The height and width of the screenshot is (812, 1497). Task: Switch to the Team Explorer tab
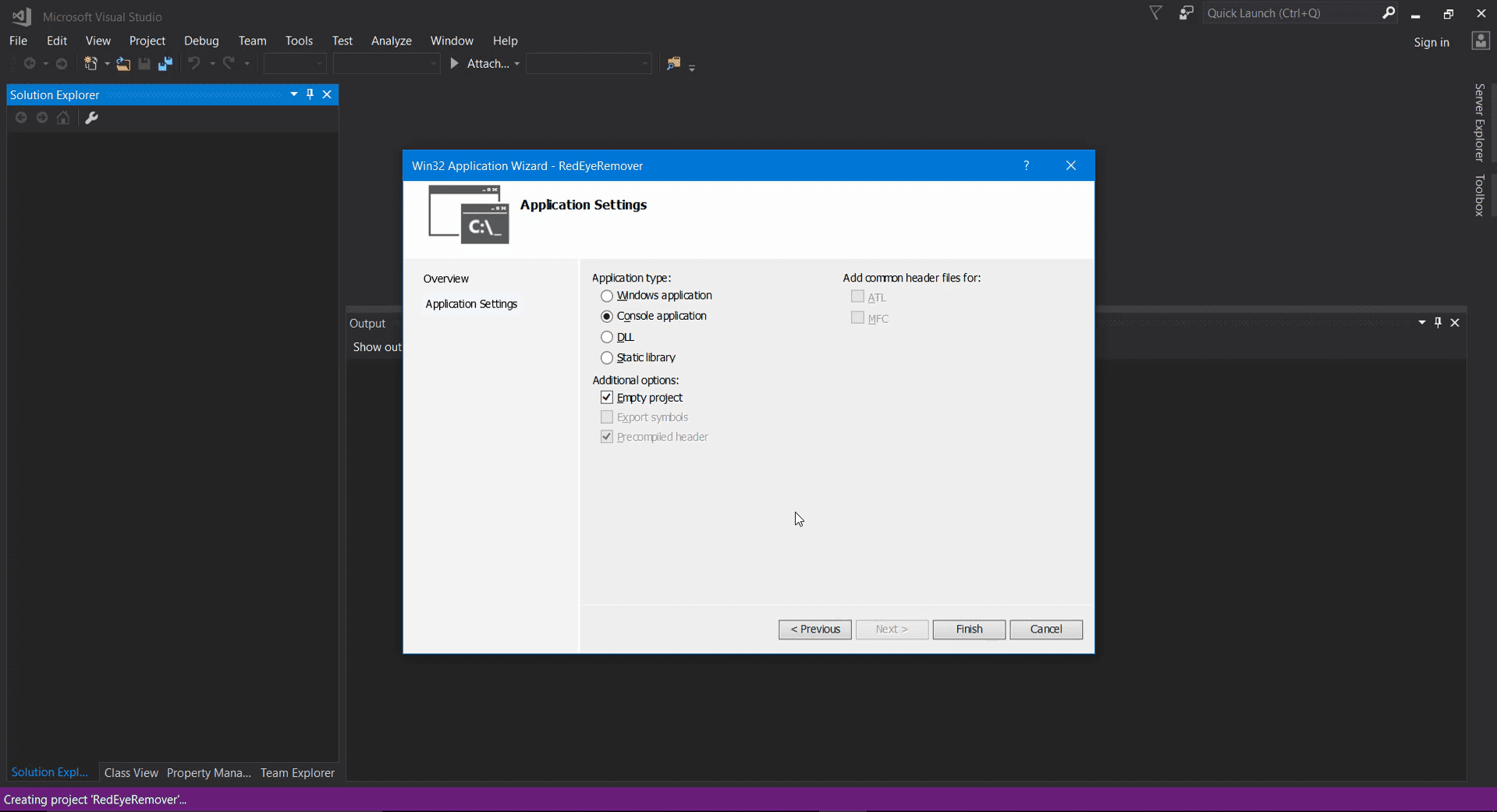297,772
